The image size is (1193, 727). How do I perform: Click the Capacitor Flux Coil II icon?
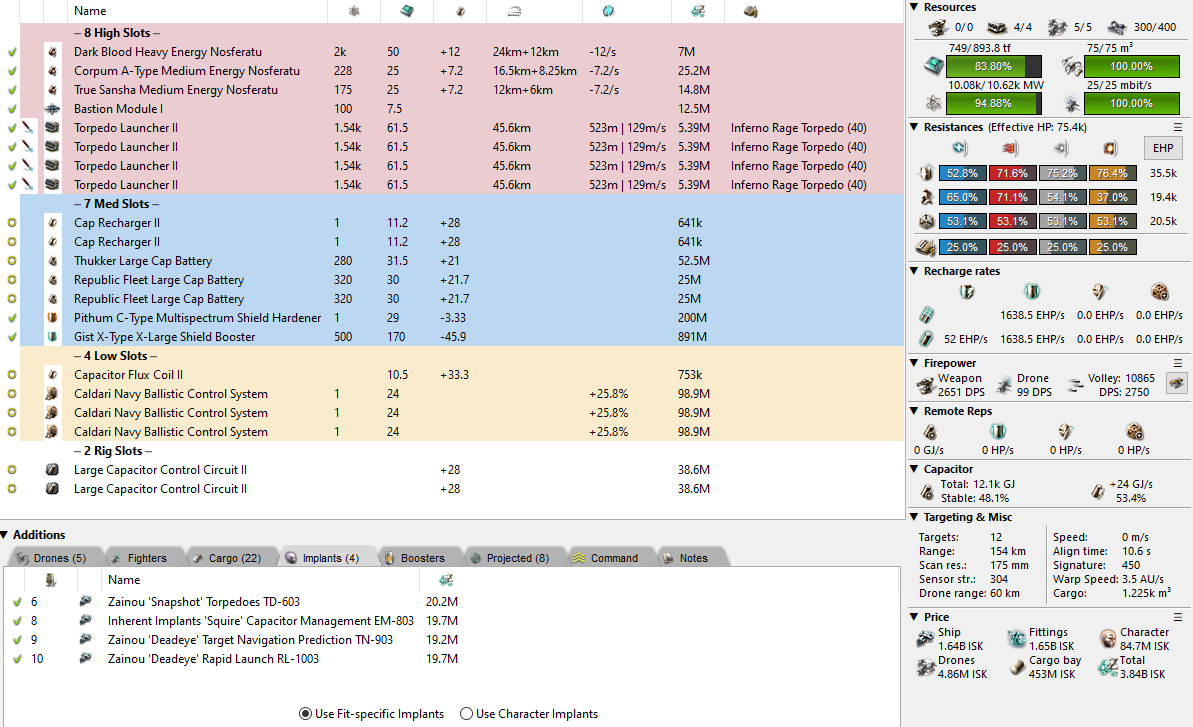pos(53,375)
